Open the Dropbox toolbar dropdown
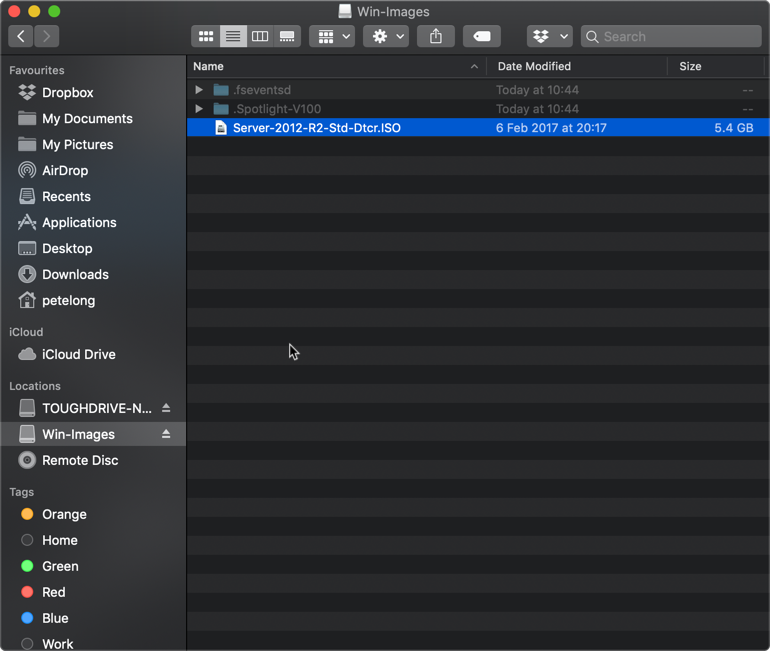This screenshot has height=651, width=770. [550, 36]
